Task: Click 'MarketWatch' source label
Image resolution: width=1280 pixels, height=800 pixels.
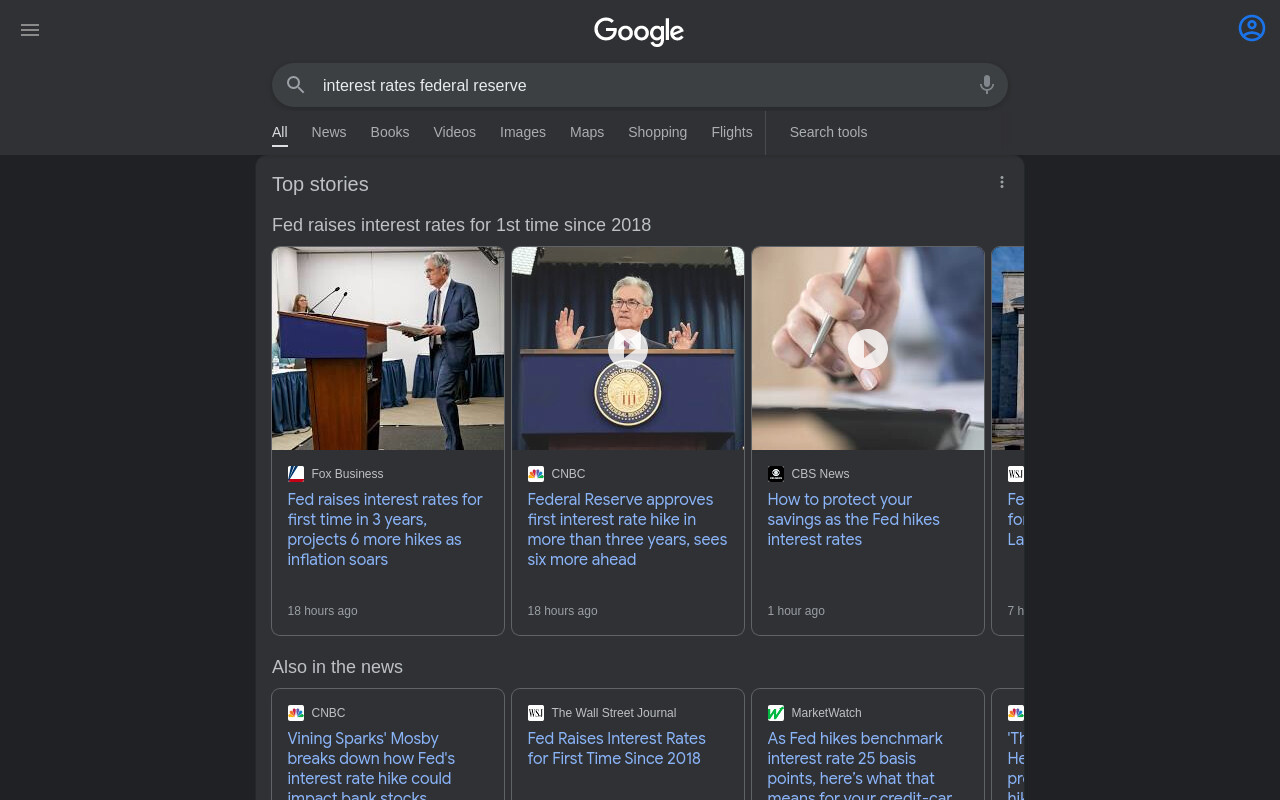Action: pos(827,713)
